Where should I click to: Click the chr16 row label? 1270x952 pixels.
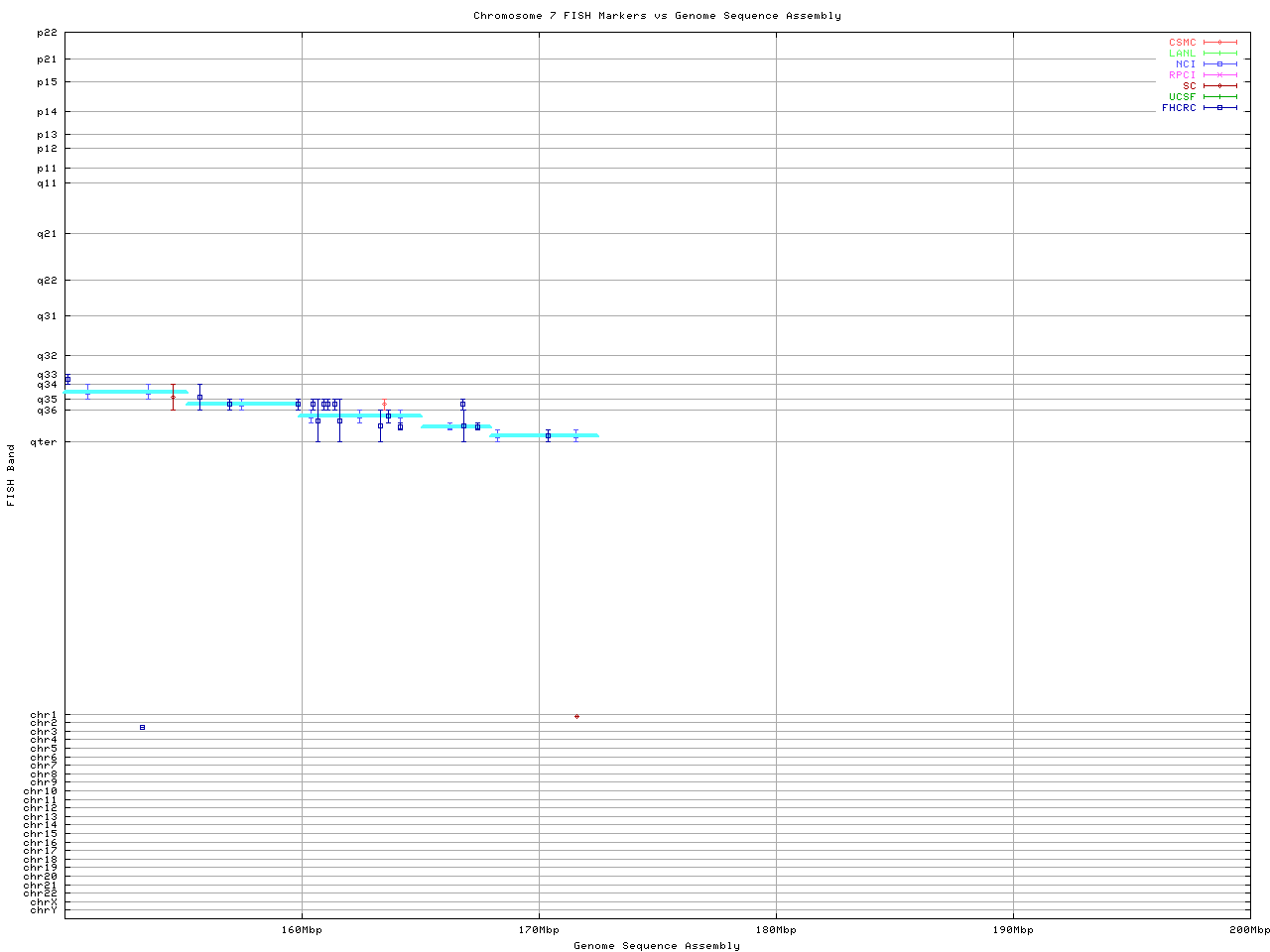pyautogui.click(x=40, y=843)
